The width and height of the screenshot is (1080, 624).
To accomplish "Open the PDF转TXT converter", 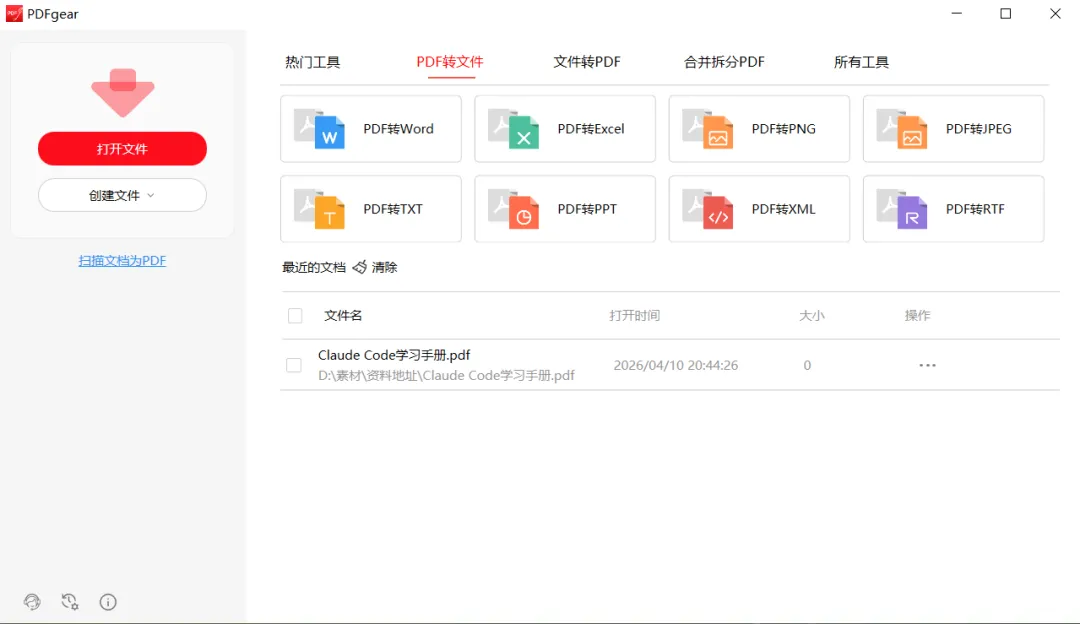I will pyautogui.click(x=371, y=209).
